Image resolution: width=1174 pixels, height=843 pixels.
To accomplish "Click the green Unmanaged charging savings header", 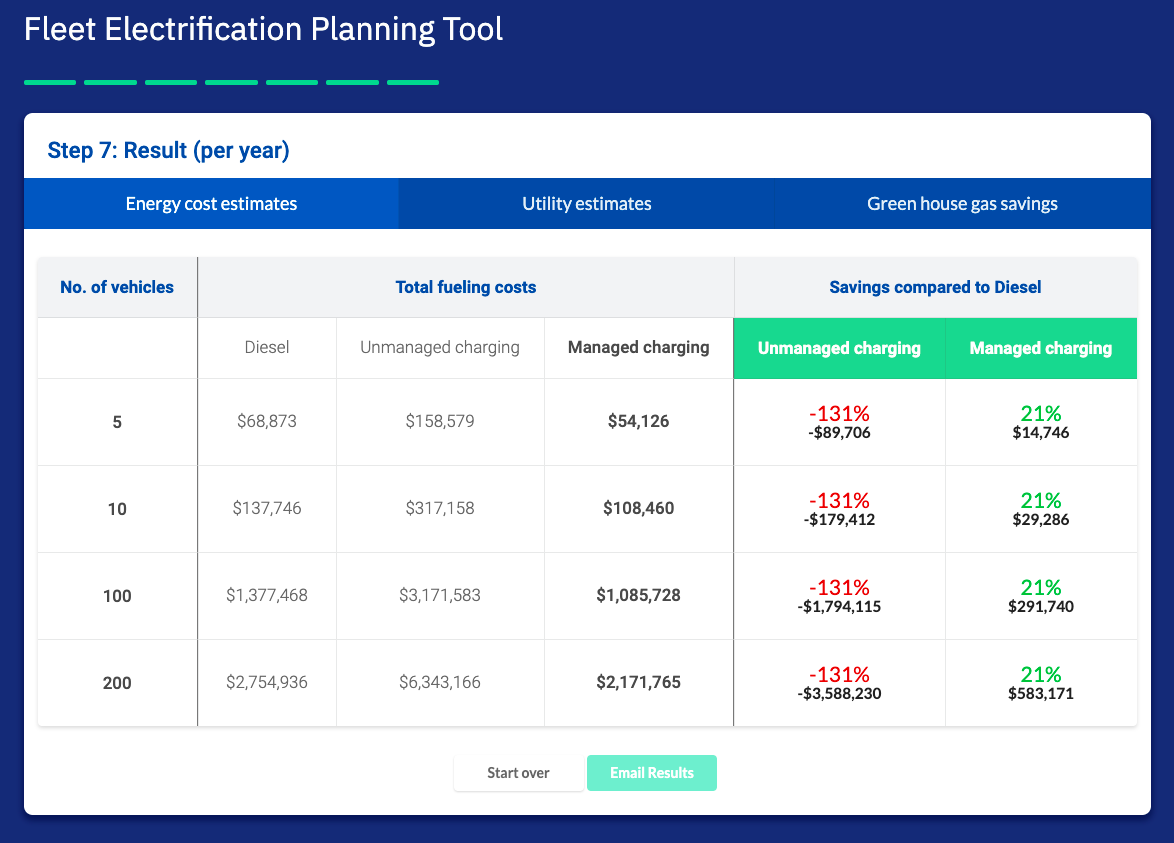I will [839, 349].
